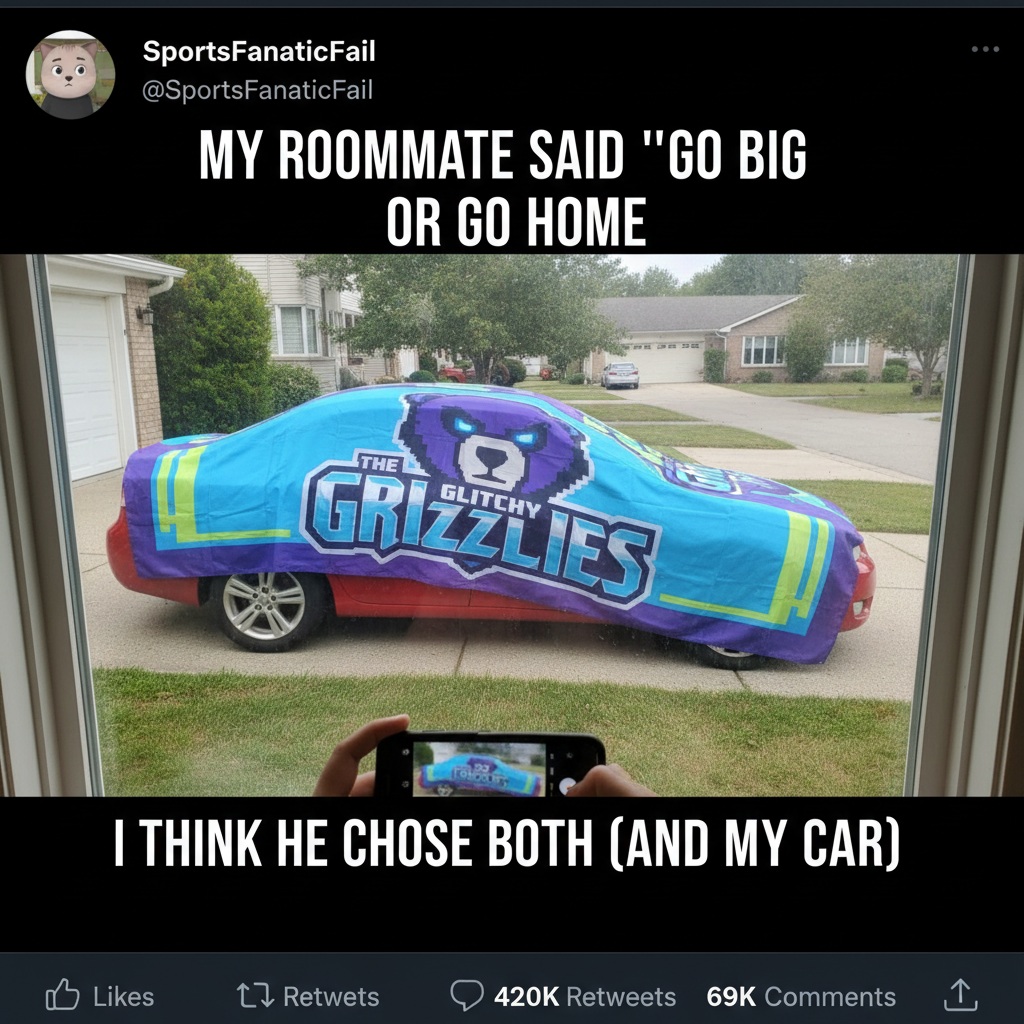The width and height of the screenshot is (1024, 1024).
Task: Open the @SportsFanaticFail handle link
Action: [x=257, y=90]
